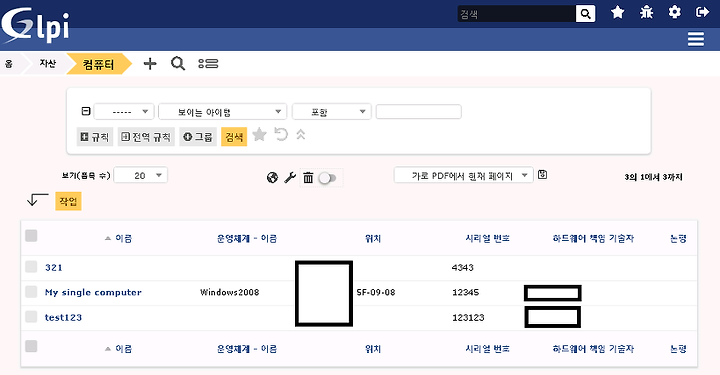Open the '포함' search type dropdown

click(332, 112)
